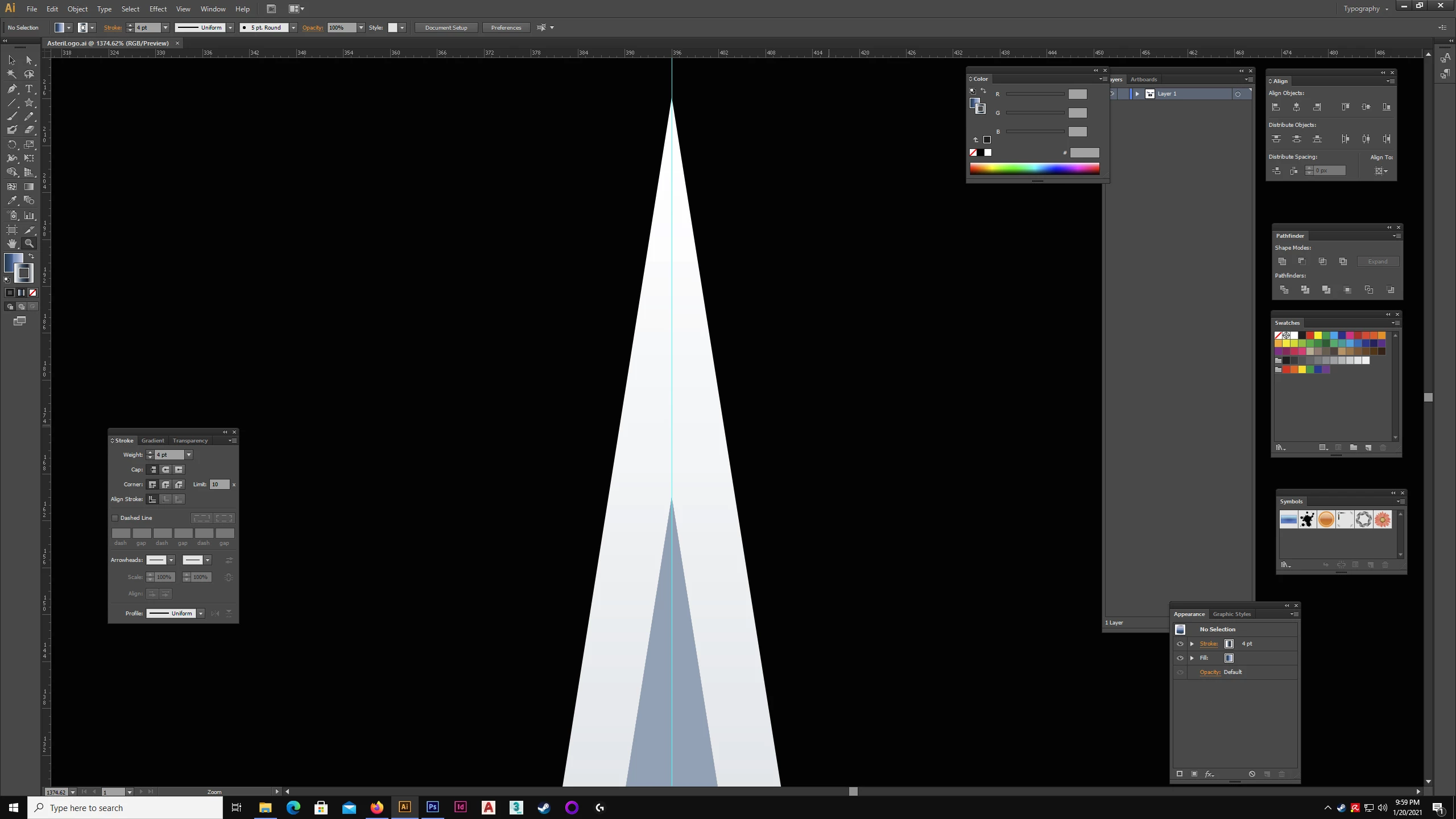
Task: Select the Hand tool
Action: [x=12, y=243]
